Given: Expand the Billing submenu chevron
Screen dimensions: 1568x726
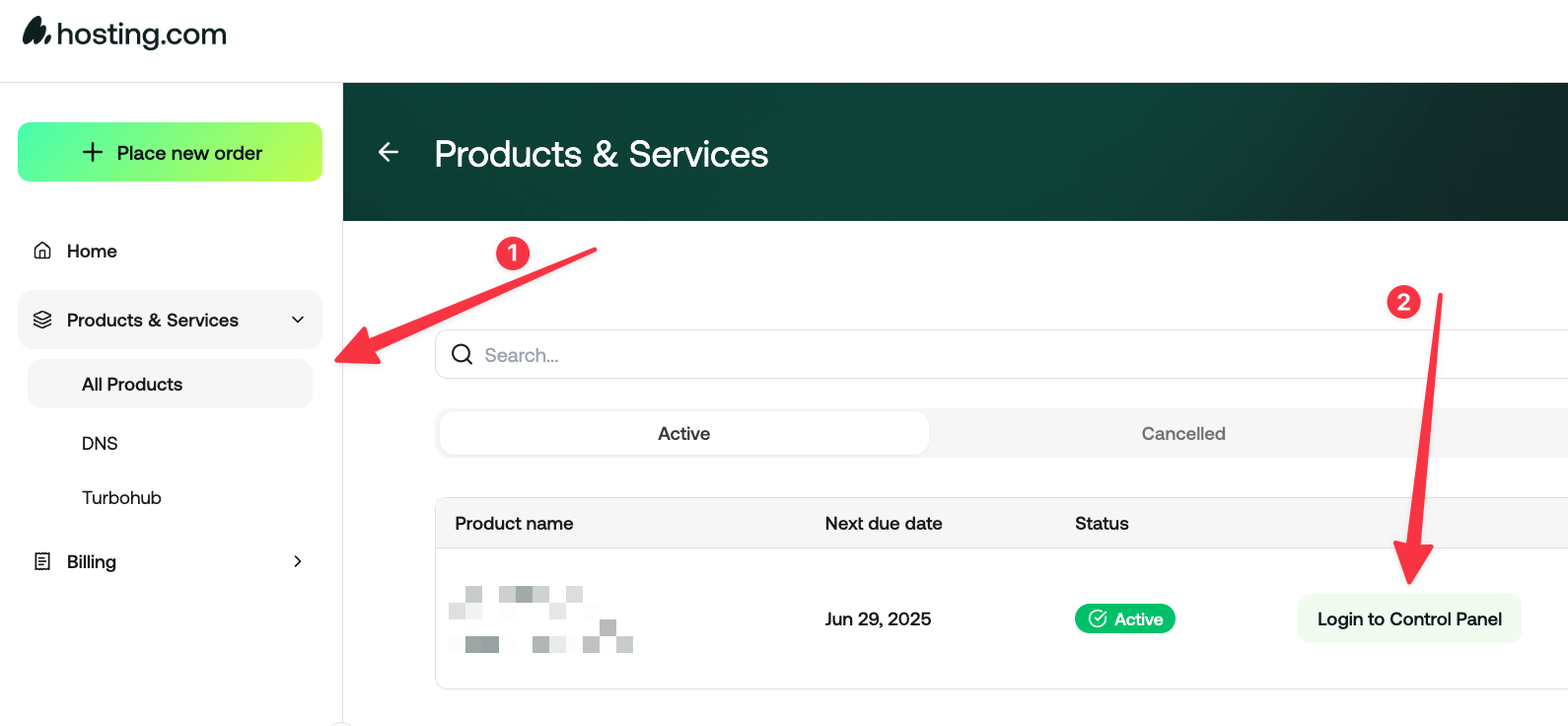Looking at the screenshot, I should 298,561.
